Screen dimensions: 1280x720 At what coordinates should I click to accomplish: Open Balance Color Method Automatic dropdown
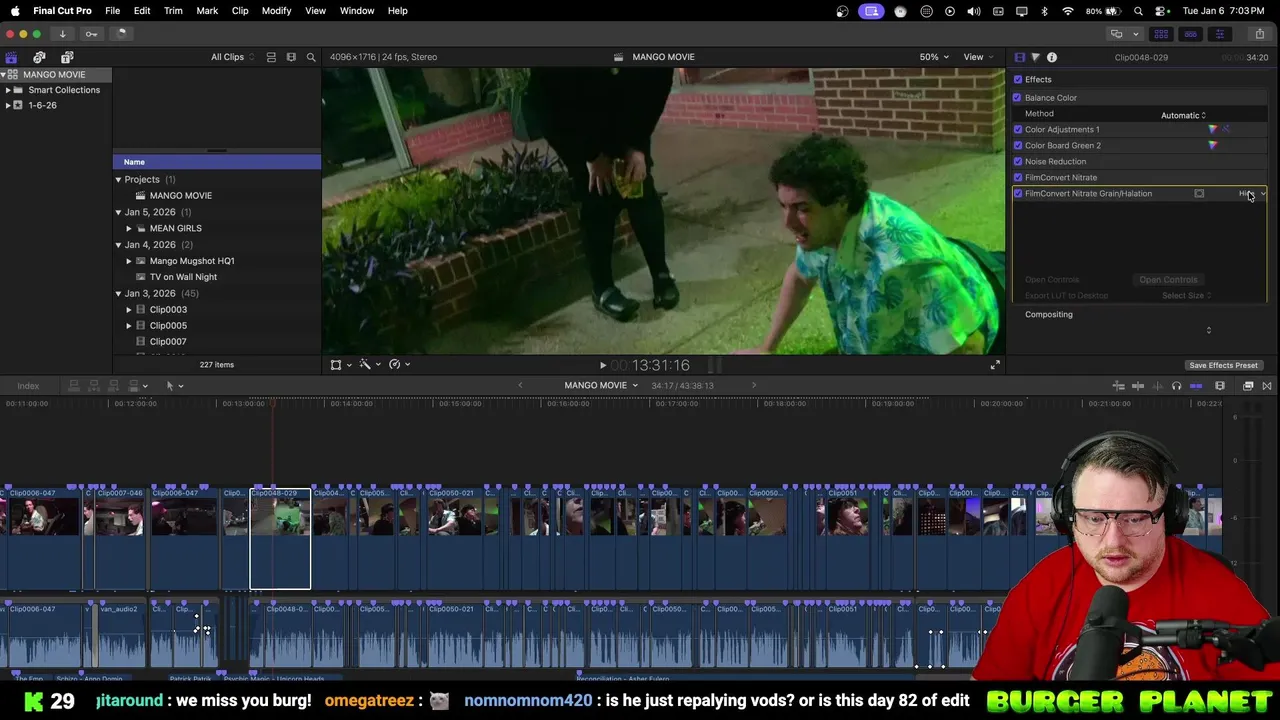tap(1183, 115)
